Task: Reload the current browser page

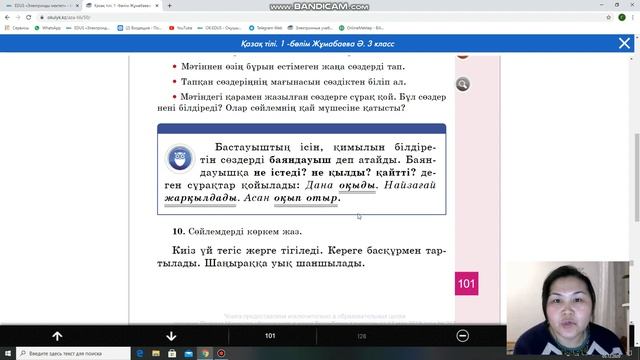Action: [x=29, y=17]
